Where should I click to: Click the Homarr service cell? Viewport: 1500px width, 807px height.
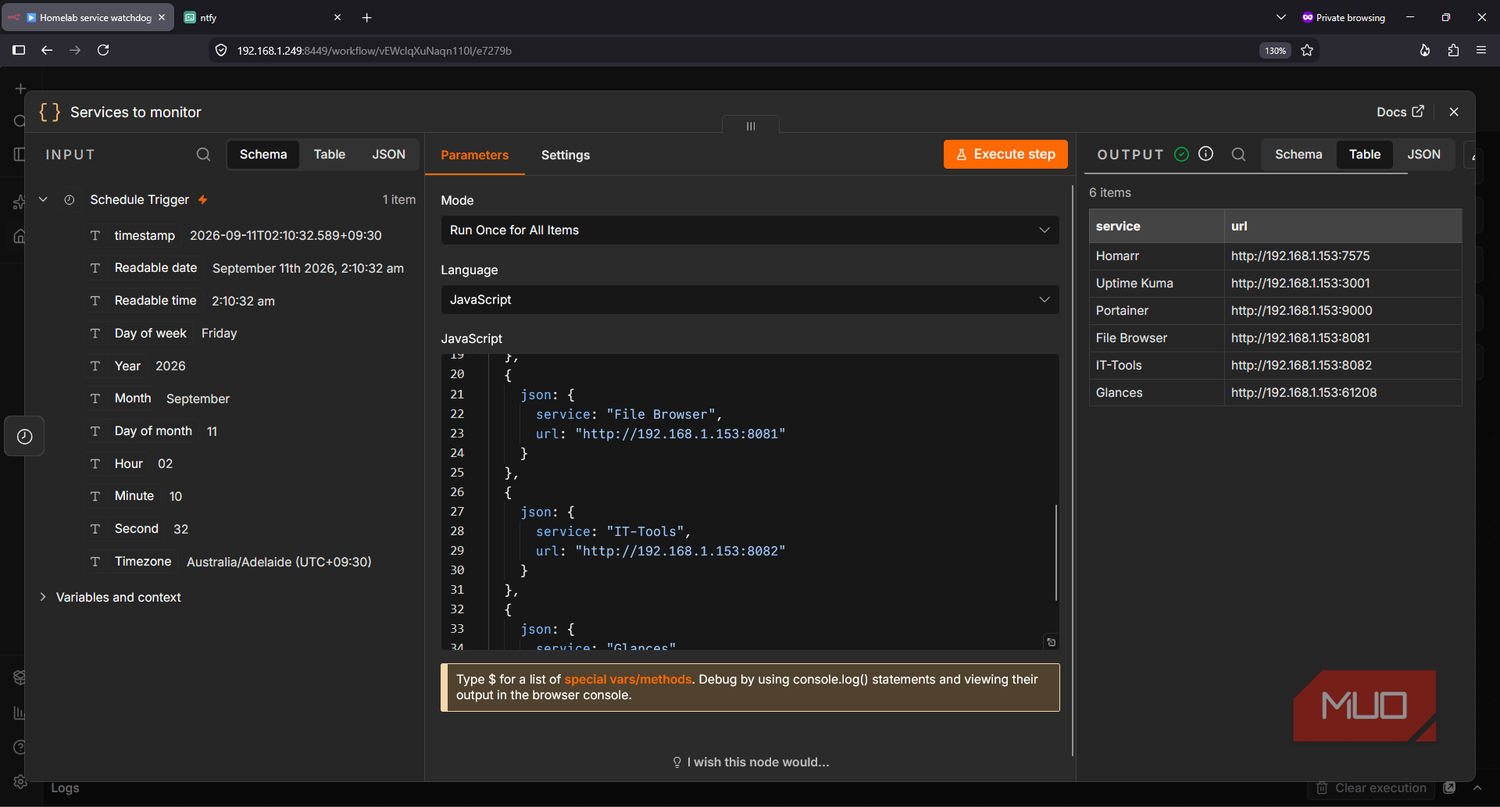tap(1156, 256)
